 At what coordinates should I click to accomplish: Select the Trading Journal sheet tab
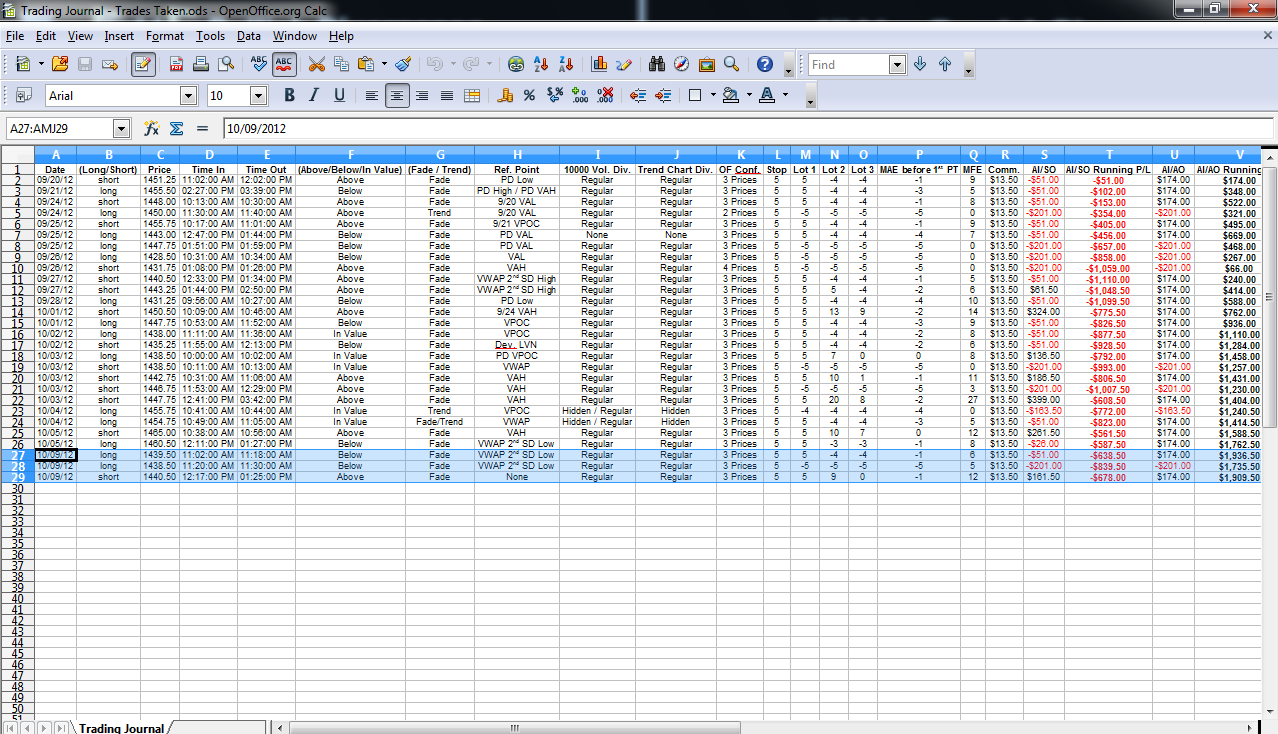coord(121,728)
